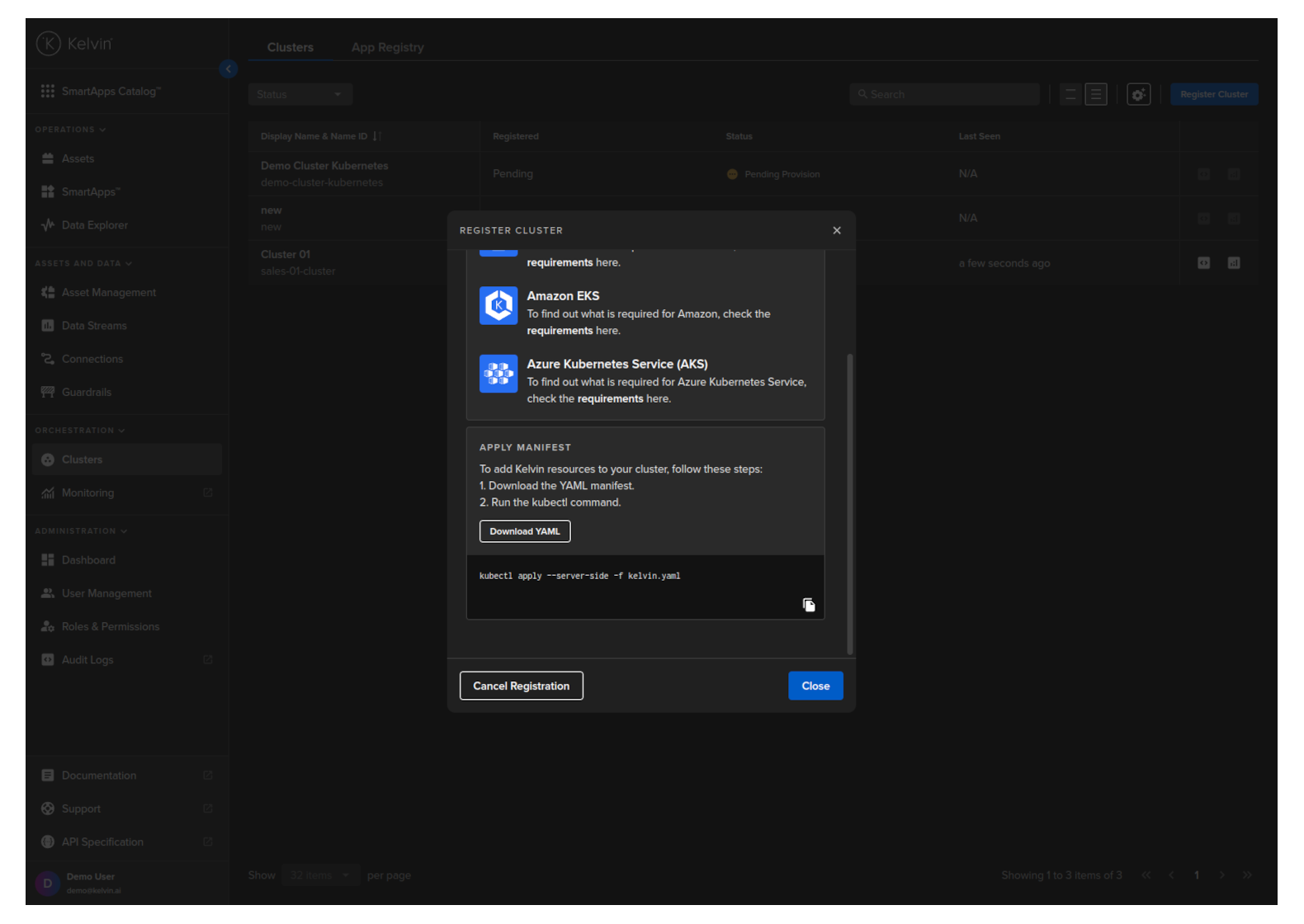
Task: Open the items per page dropdown
Action: (x=319, y=875)
